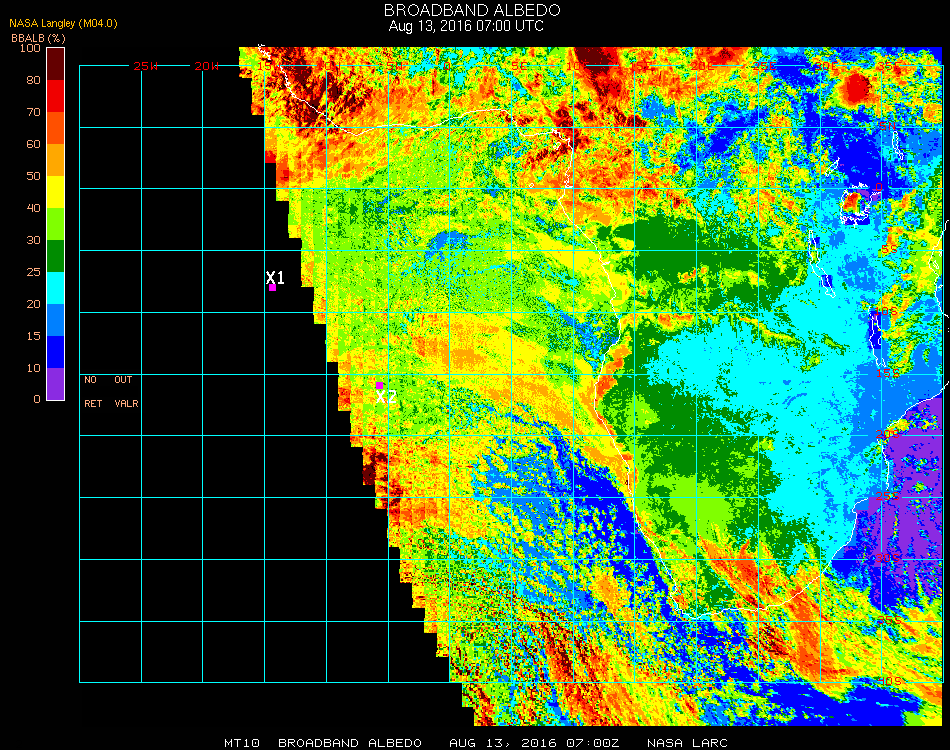Click the light green 30-40 legend segment
The image size is (950, 750).
55,224
